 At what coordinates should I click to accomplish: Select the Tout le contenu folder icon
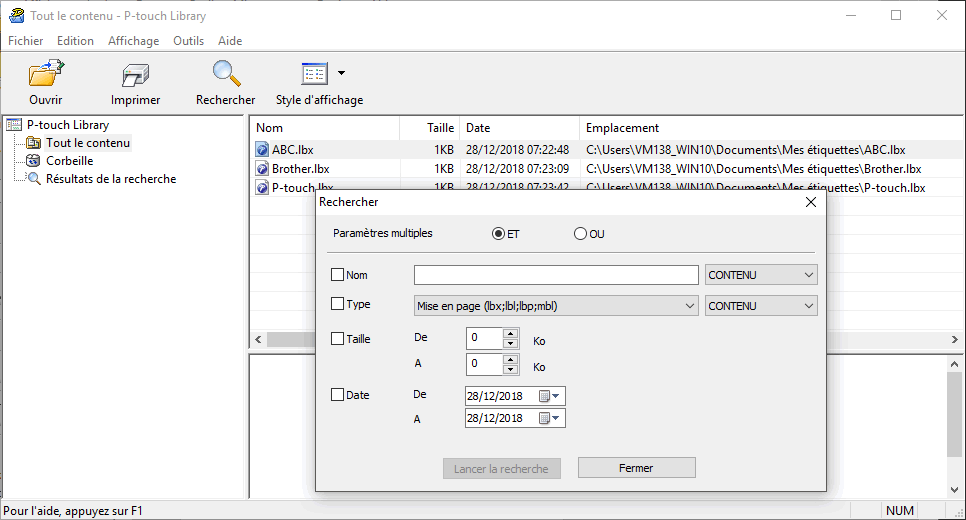pos(33,143)
